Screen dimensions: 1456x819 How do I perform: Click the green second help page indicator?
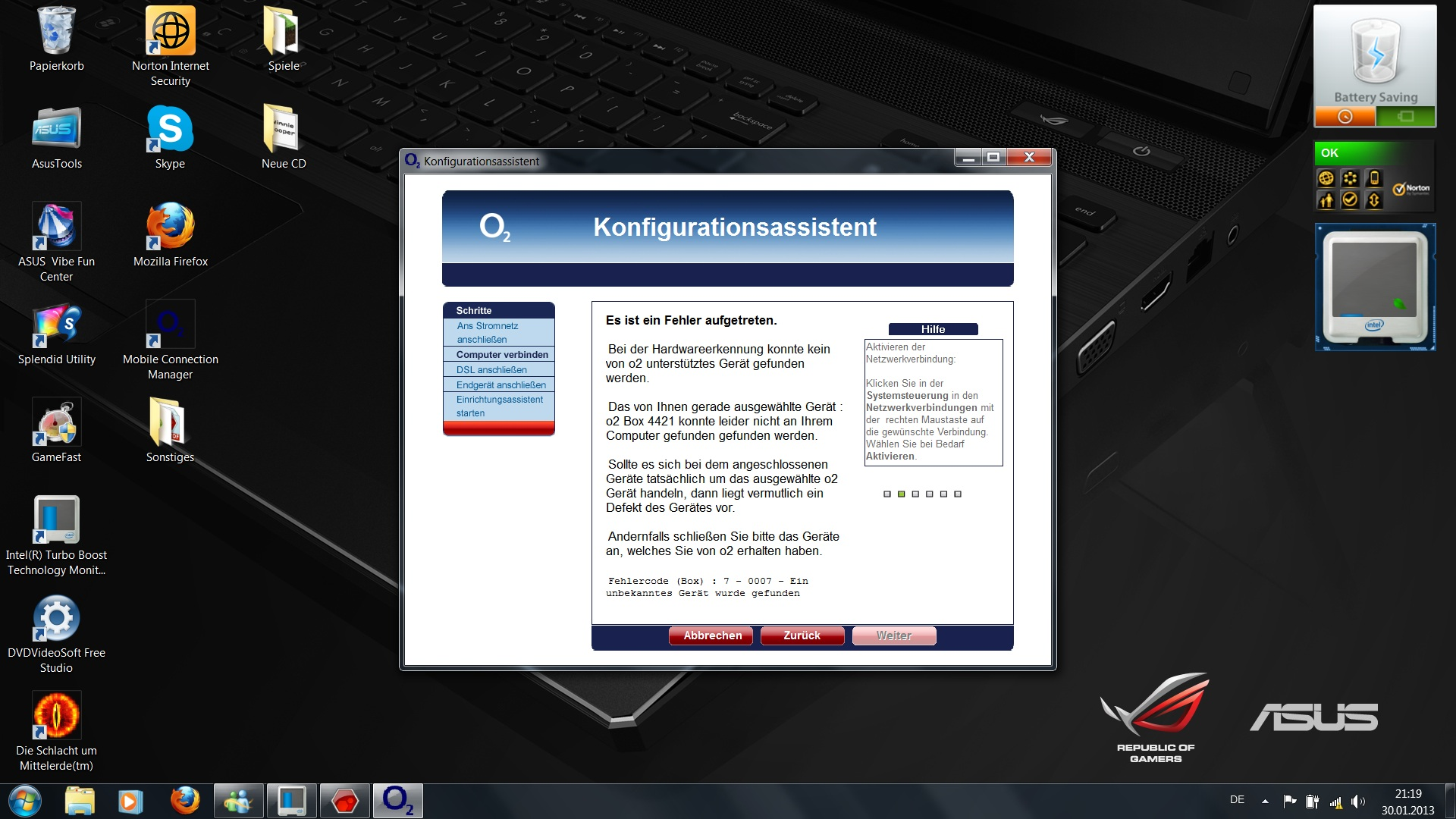click(902, 494)
